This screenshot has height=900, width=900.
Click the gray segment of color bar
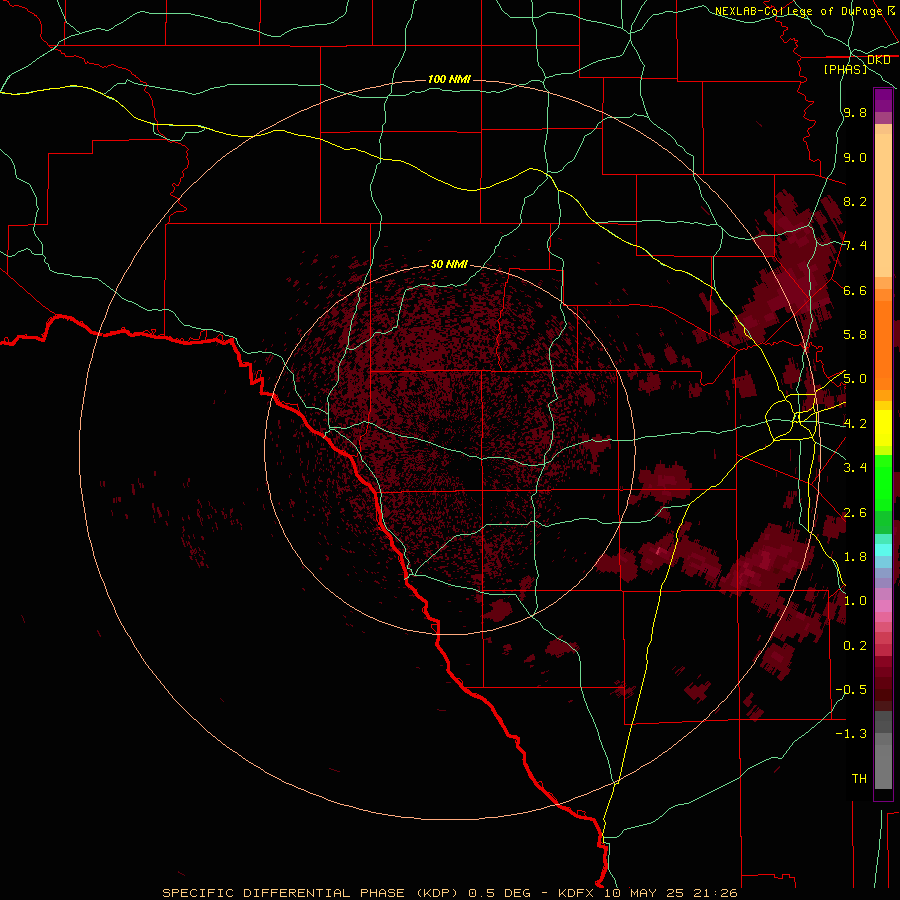coord(883,766)
